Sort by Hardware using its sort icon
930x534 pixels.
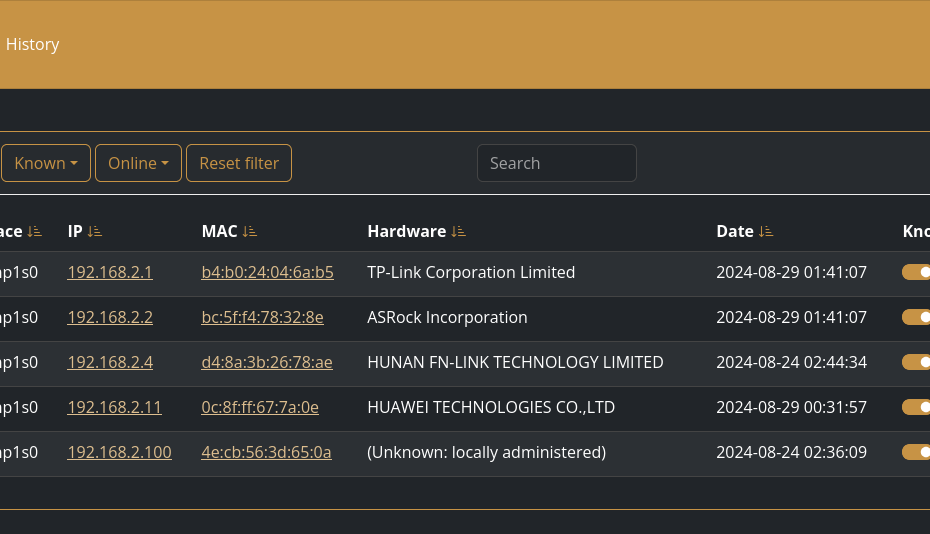coord(458,231)
